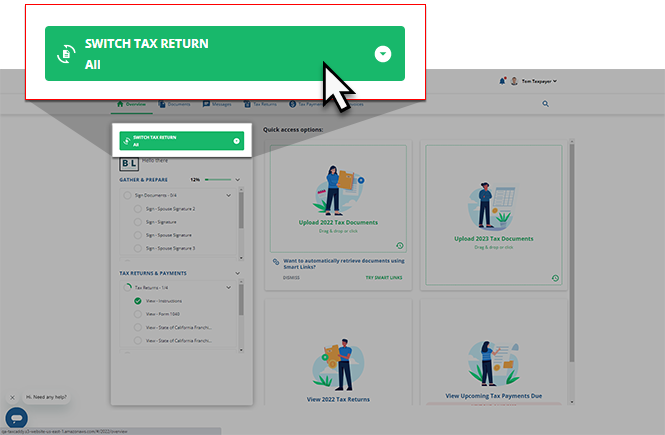Open the chat support button
665x435 pixels.
coord(17,418)
